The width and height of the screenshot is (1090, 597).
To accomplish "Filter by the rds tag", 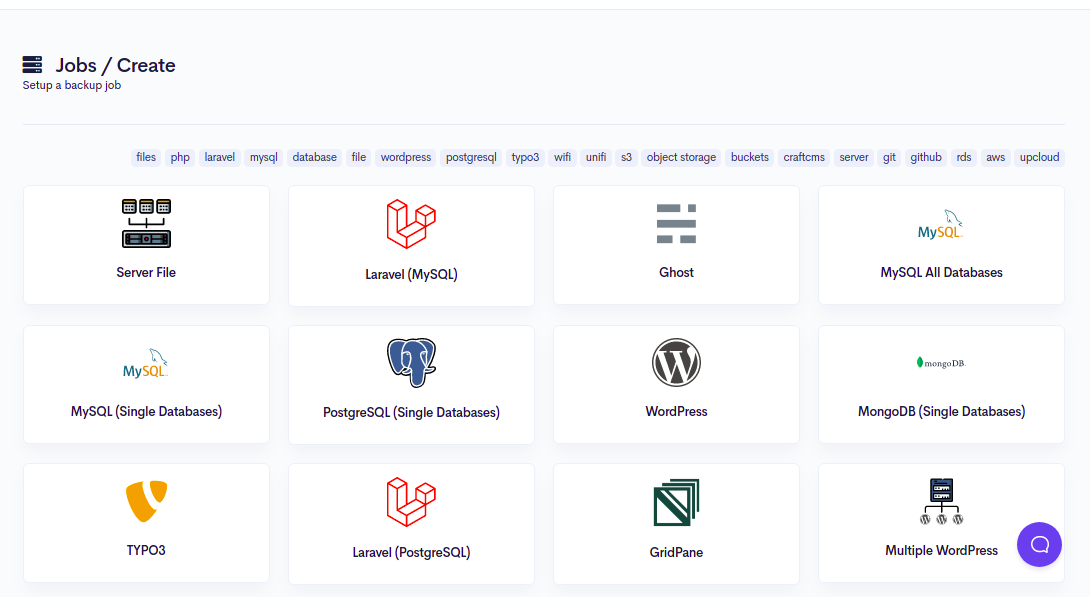I will (x=963, y=157).
